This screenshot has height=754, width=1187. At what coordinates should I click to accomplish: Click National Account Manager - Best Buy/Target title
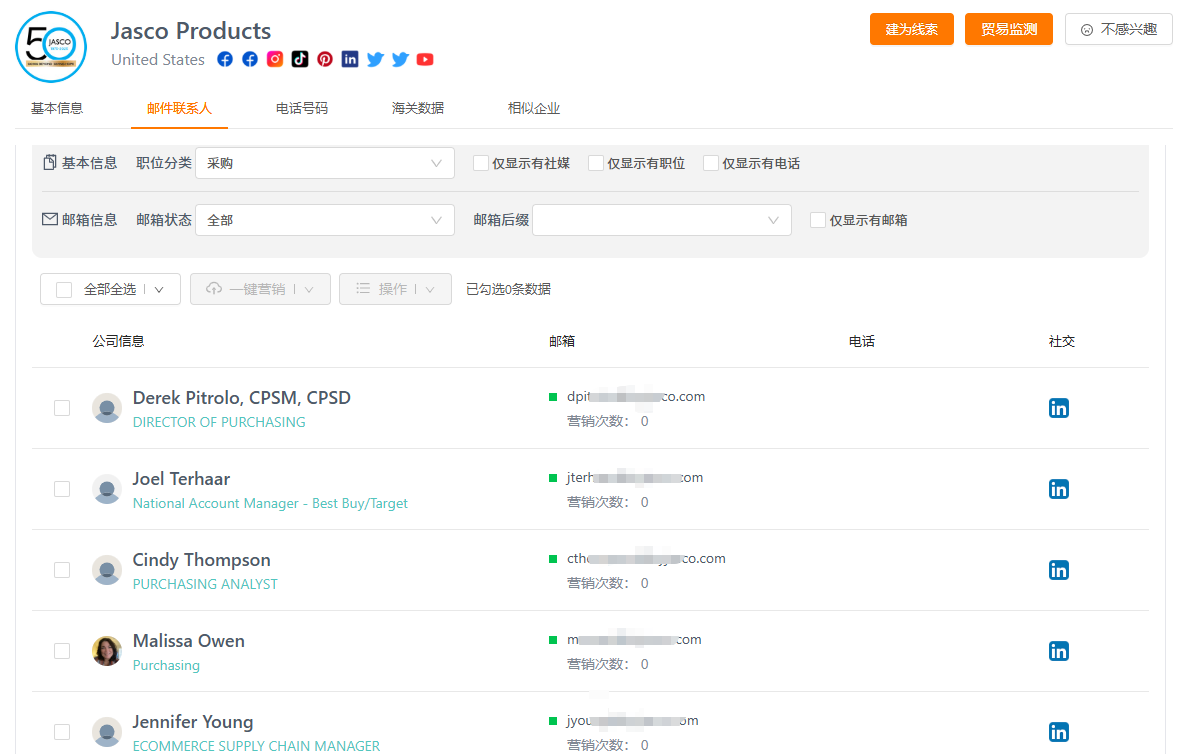coord(270,503)
